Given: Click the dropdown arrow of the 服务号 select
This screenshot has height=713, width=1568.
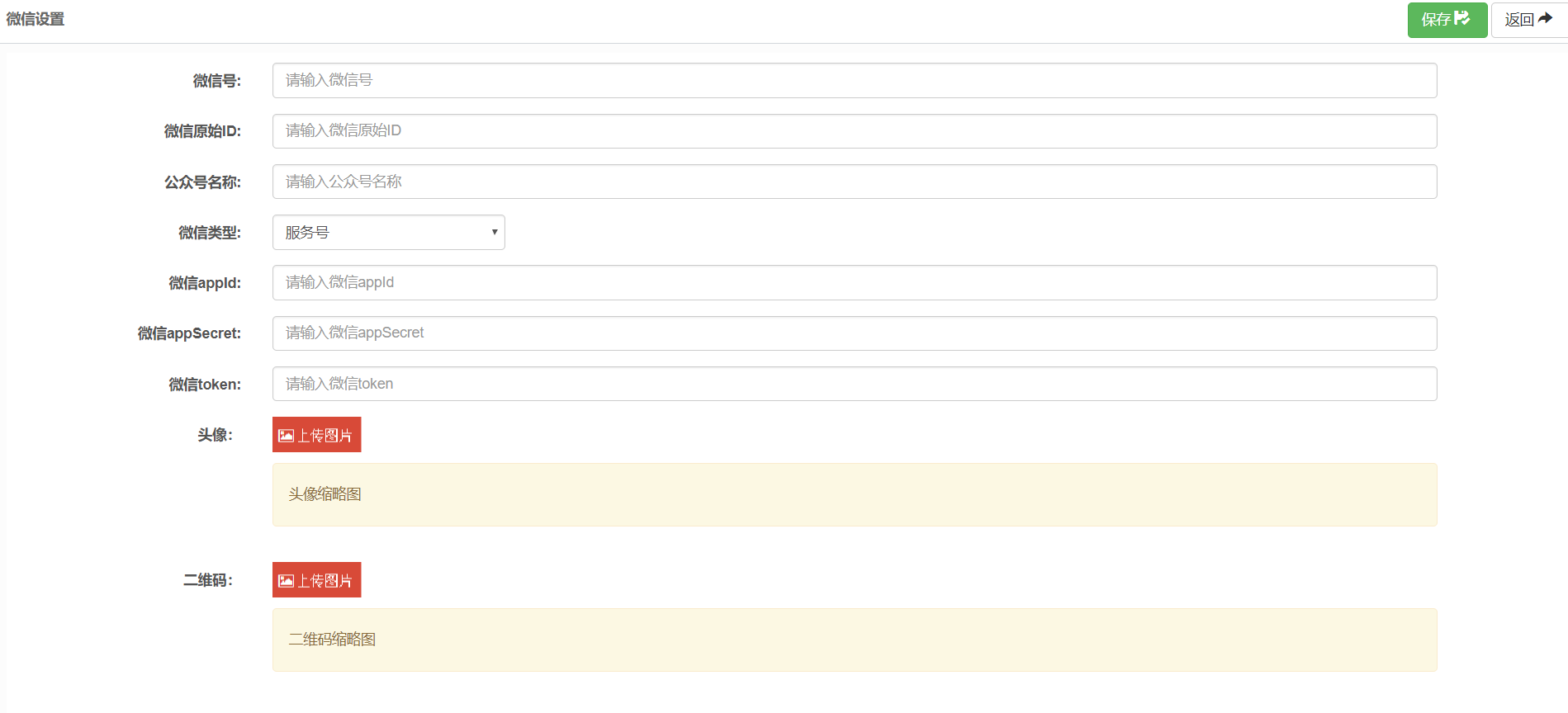Looking at the screenshot, I should point(495,233).
